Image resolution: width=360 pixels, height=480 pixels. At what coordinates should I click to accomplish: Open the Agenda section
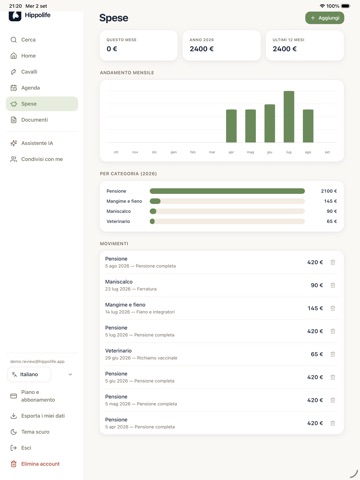point(42,88)
